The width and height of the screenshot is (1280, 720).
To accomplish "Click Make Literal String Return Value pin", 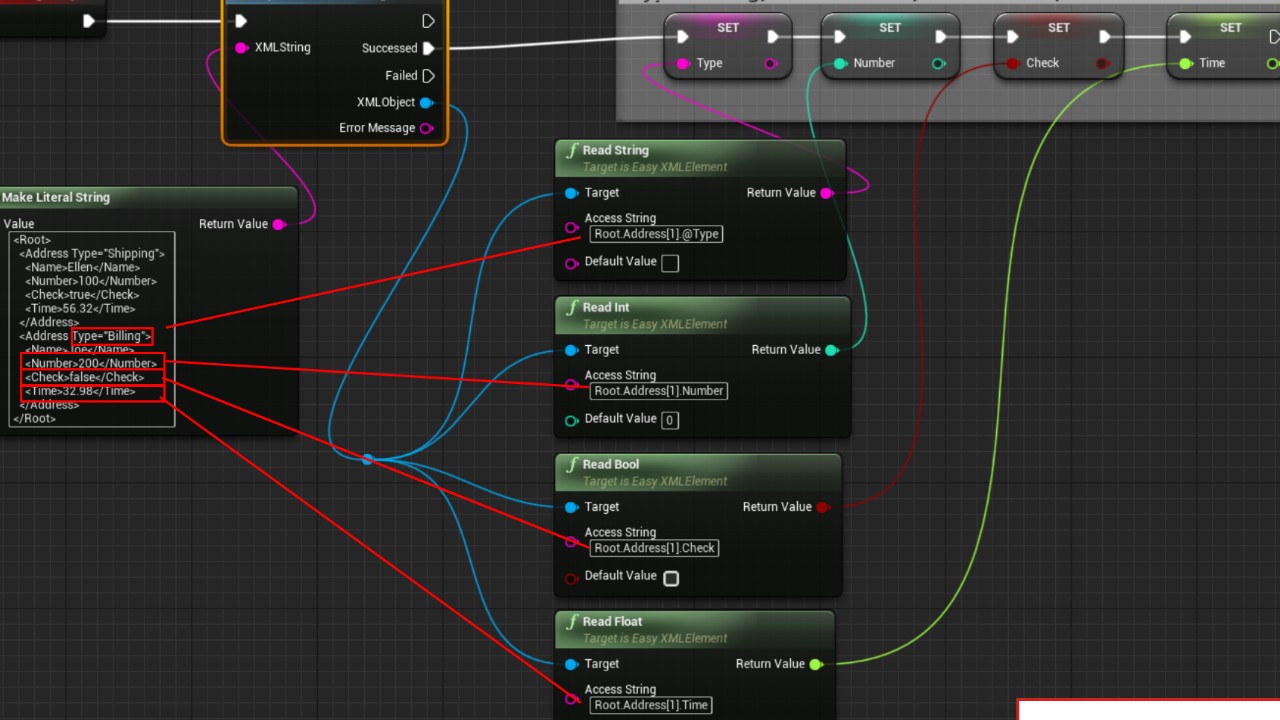I will (279, 224).
